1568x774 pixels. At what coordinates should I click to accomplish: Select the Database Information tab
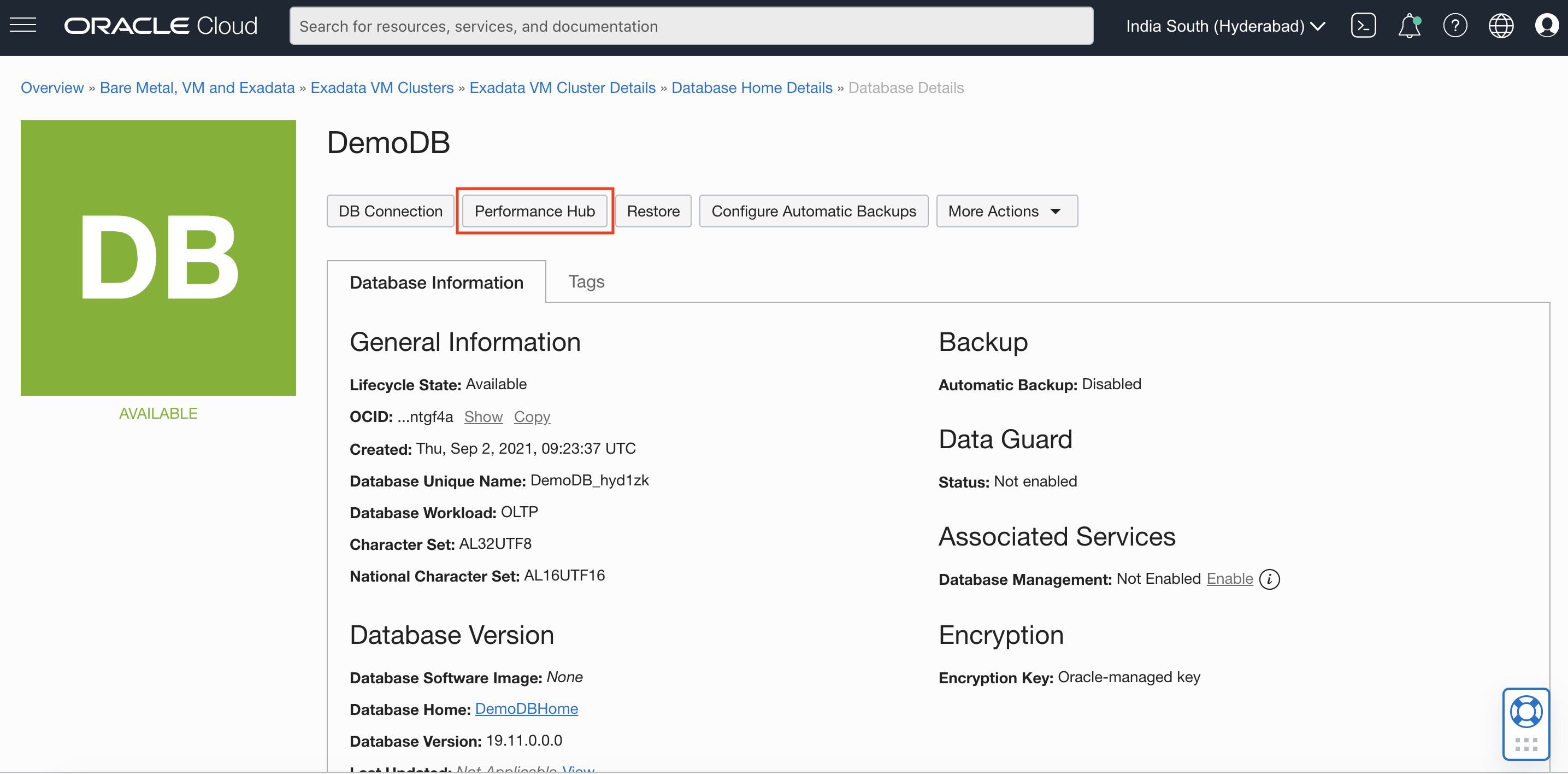tap(436, 283)
